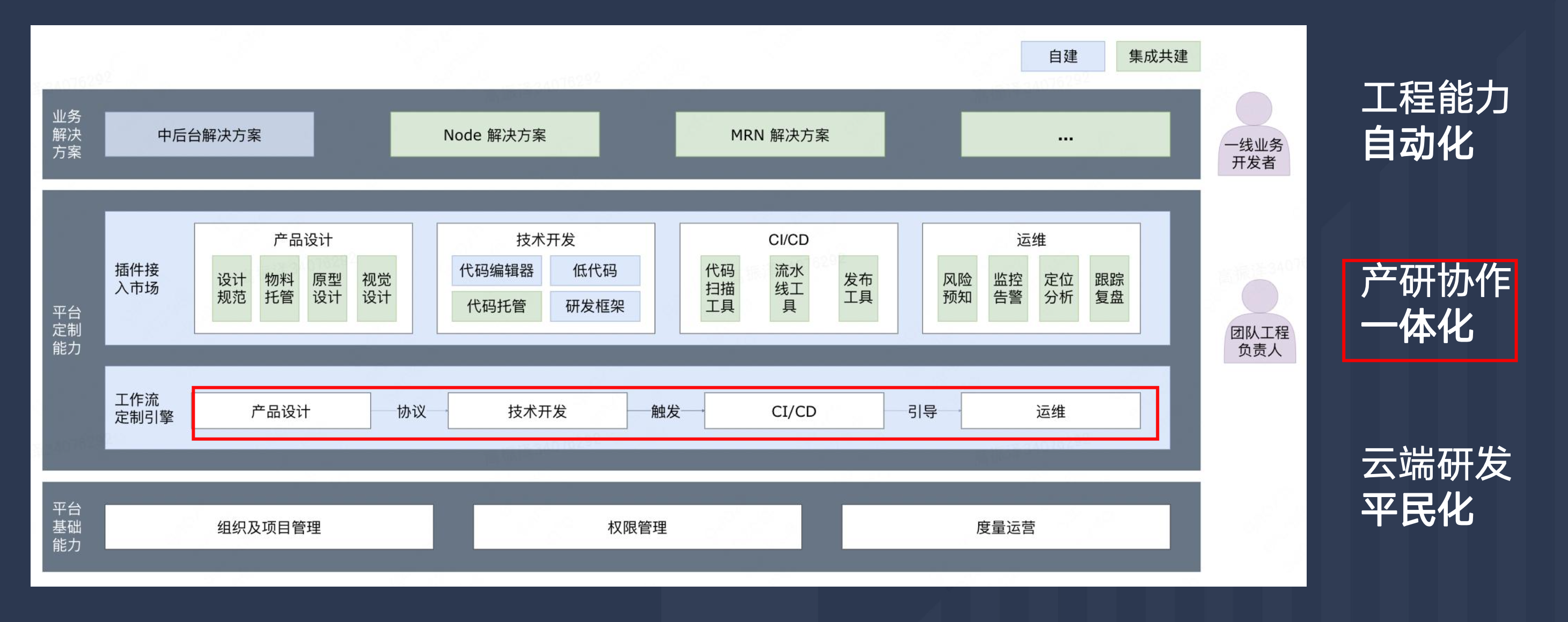Click the 低代码 block

(x=595, y=271)
